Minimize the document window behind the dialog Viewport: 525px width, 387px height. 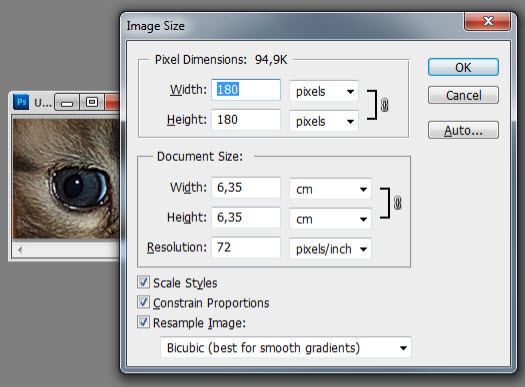67,102
